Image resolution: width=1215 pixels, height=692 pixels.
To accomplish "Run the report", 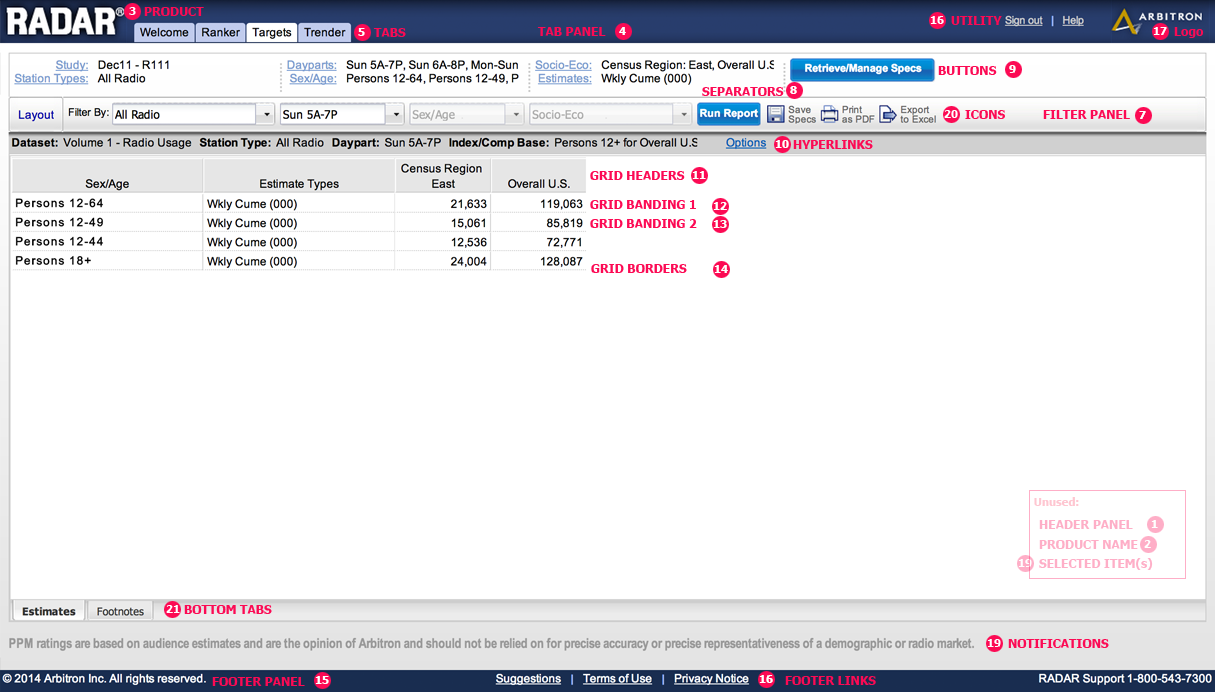I will click(x=729, y=114).
